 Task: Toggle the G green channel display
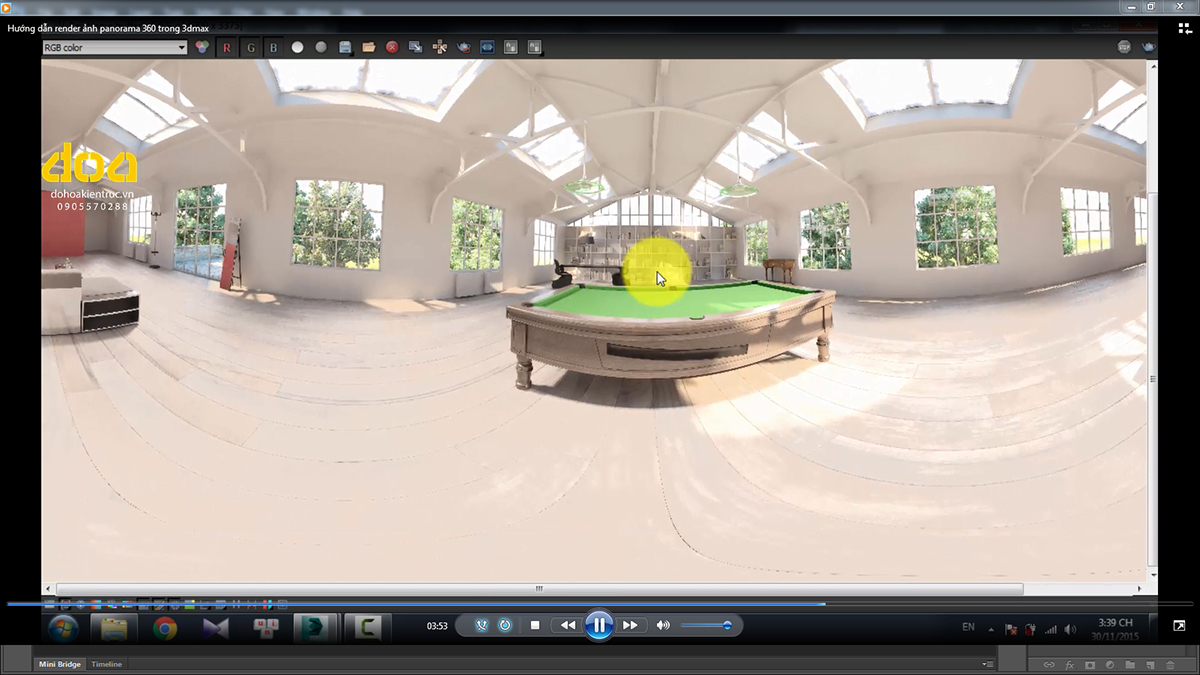250,46
